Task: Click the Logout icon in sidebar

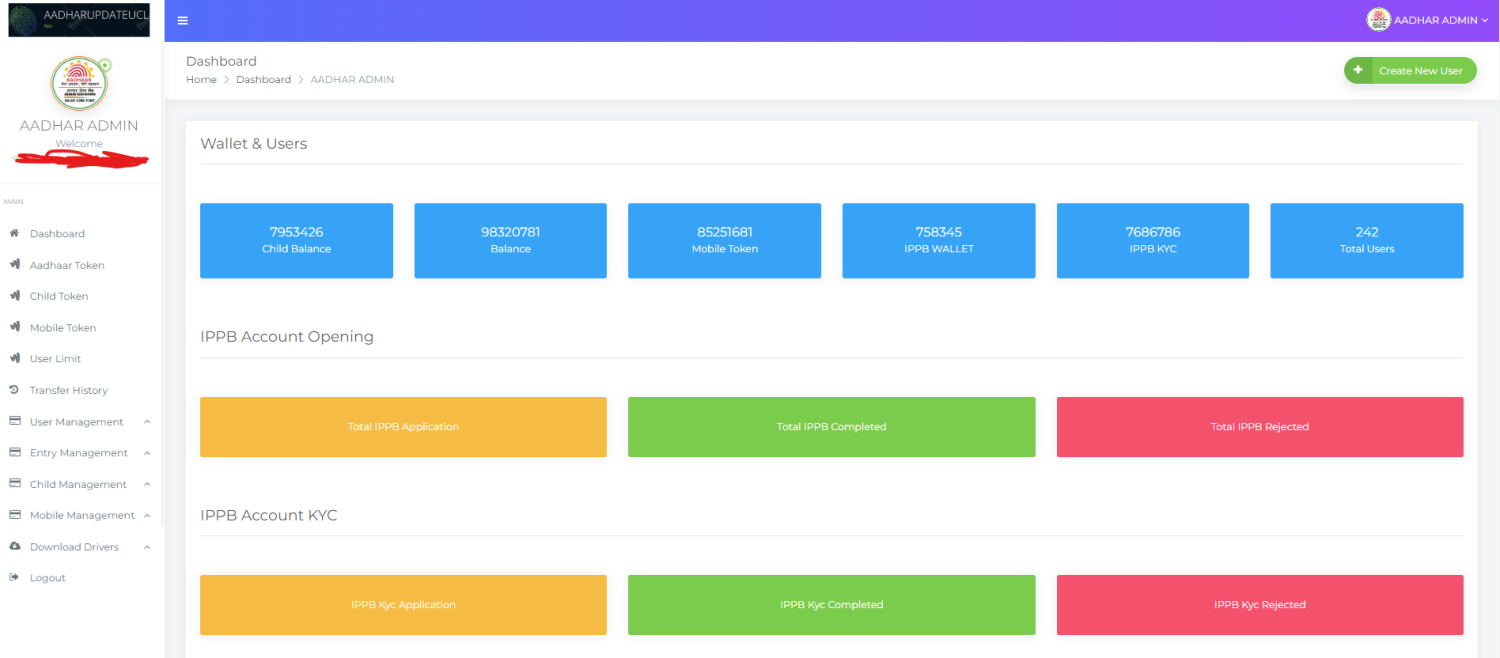Action: point(14,578)
